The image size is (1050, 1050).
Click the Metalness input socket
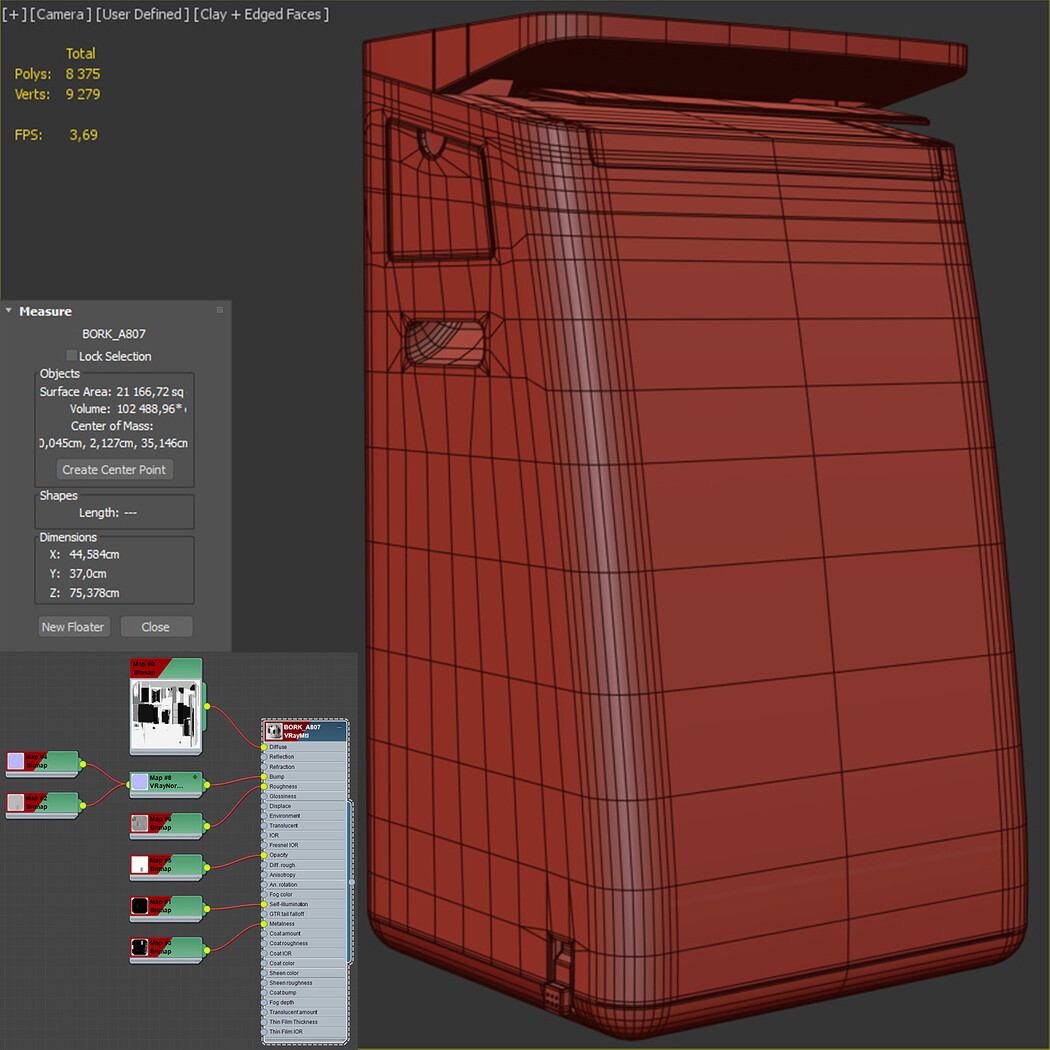click(264, 924)
